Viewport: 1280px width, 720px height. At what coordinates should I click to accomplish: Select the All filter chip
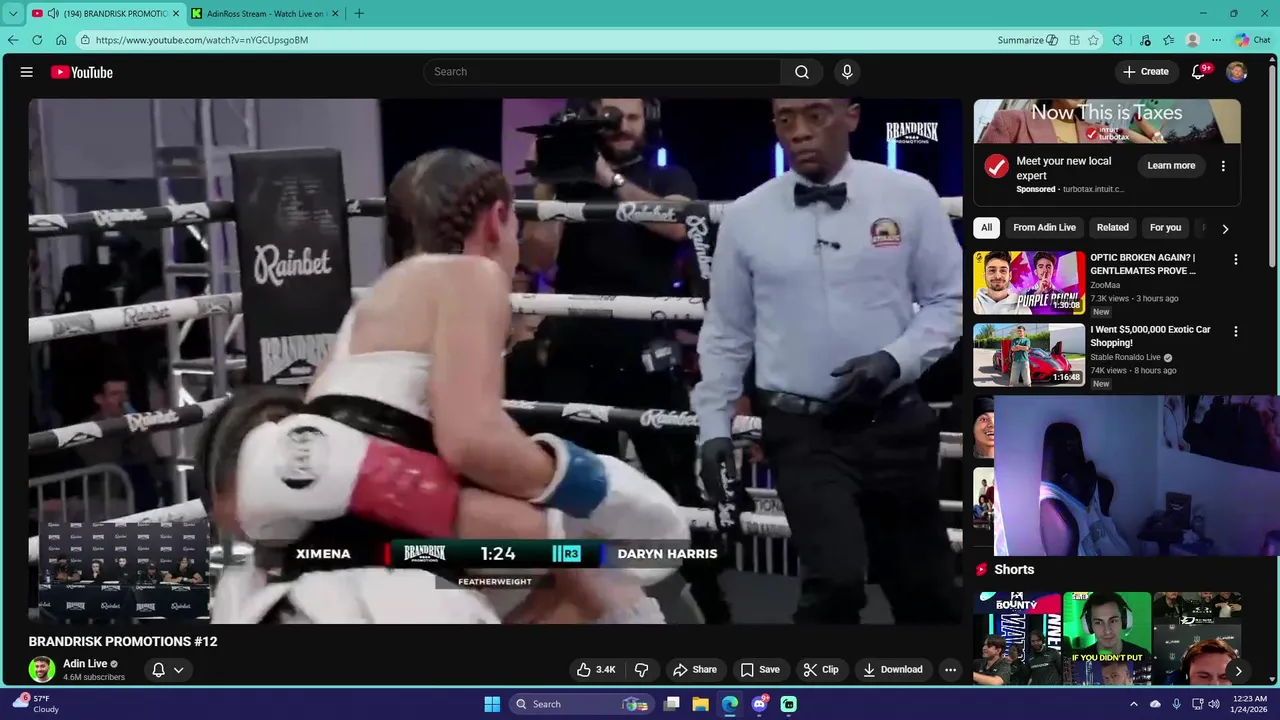pyautogui.click(x=986, y=228)
